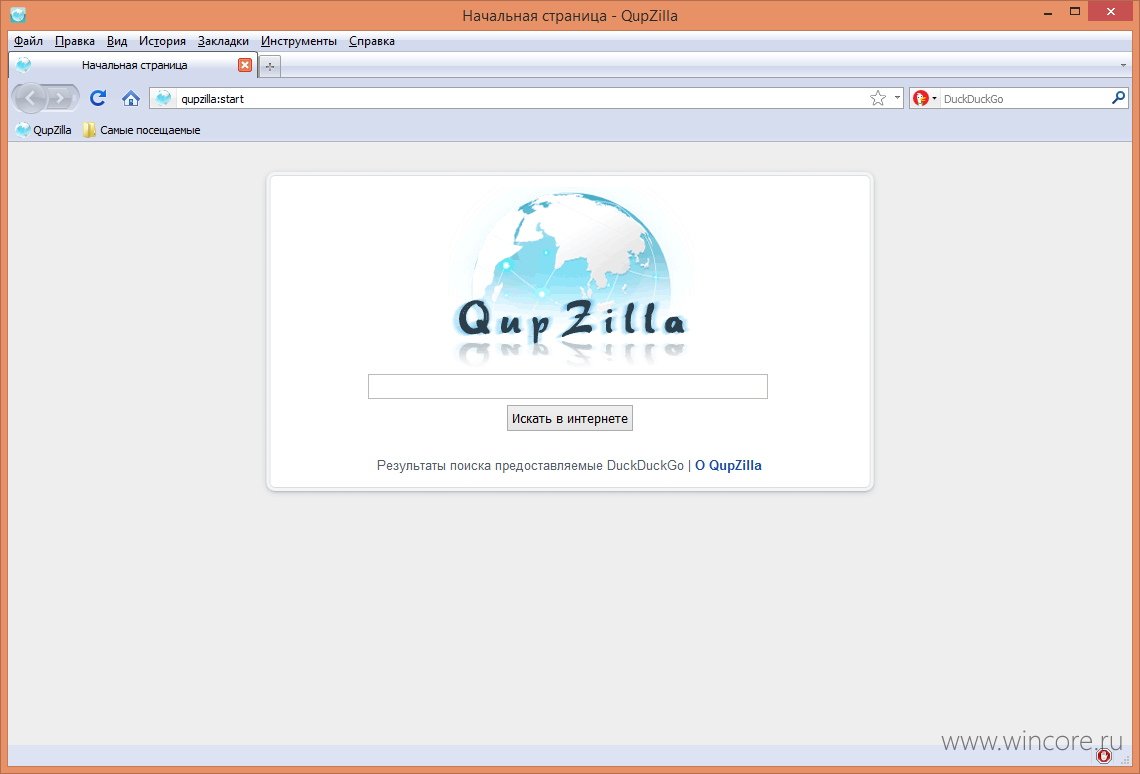
Task: Open the Инструменты menu
Action: pyautogui.click(x=299, y=41)
